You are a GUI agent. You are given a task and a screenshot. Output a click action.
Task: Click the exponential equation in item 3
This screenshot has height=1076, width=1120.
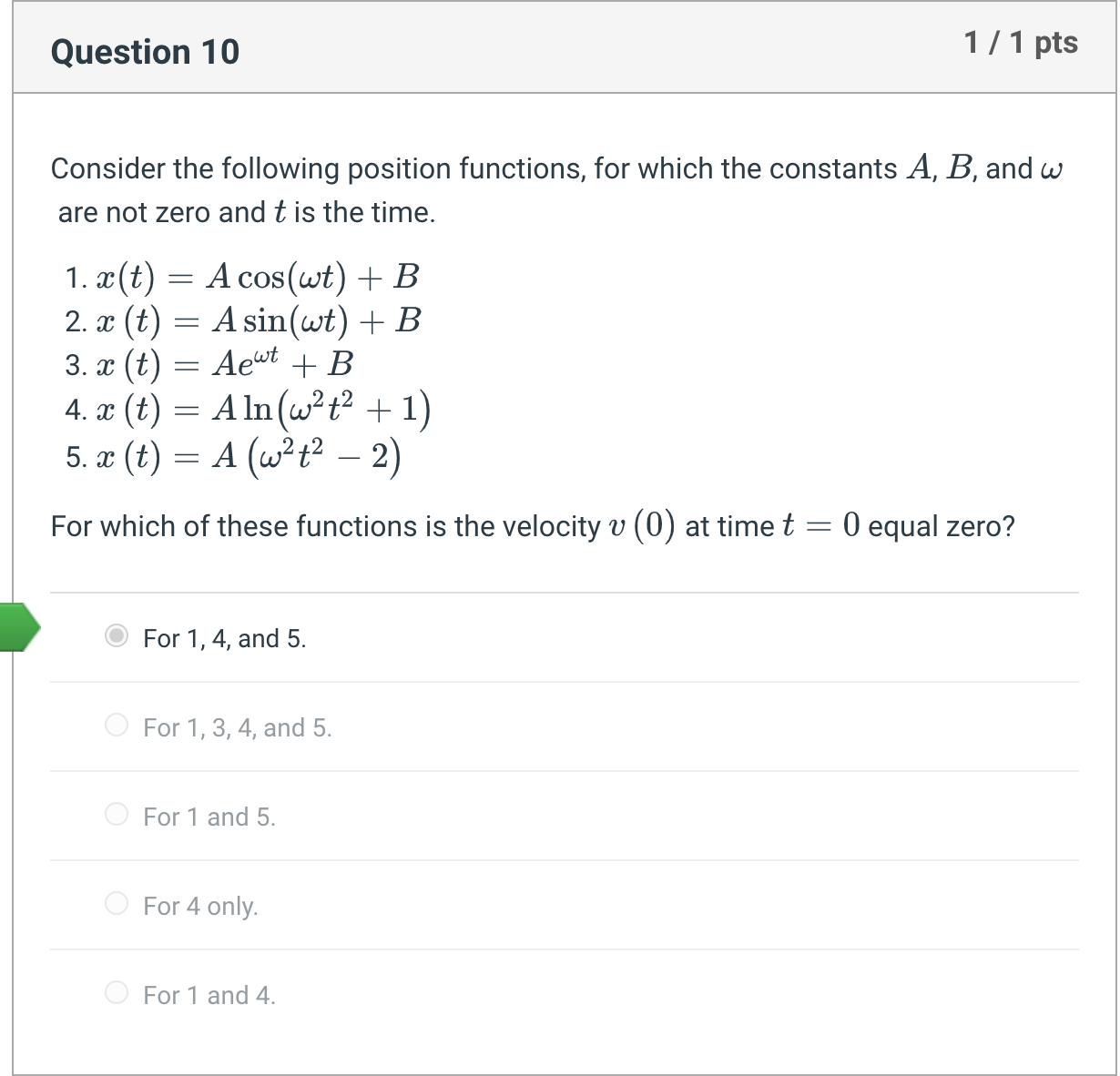point(209,363)
